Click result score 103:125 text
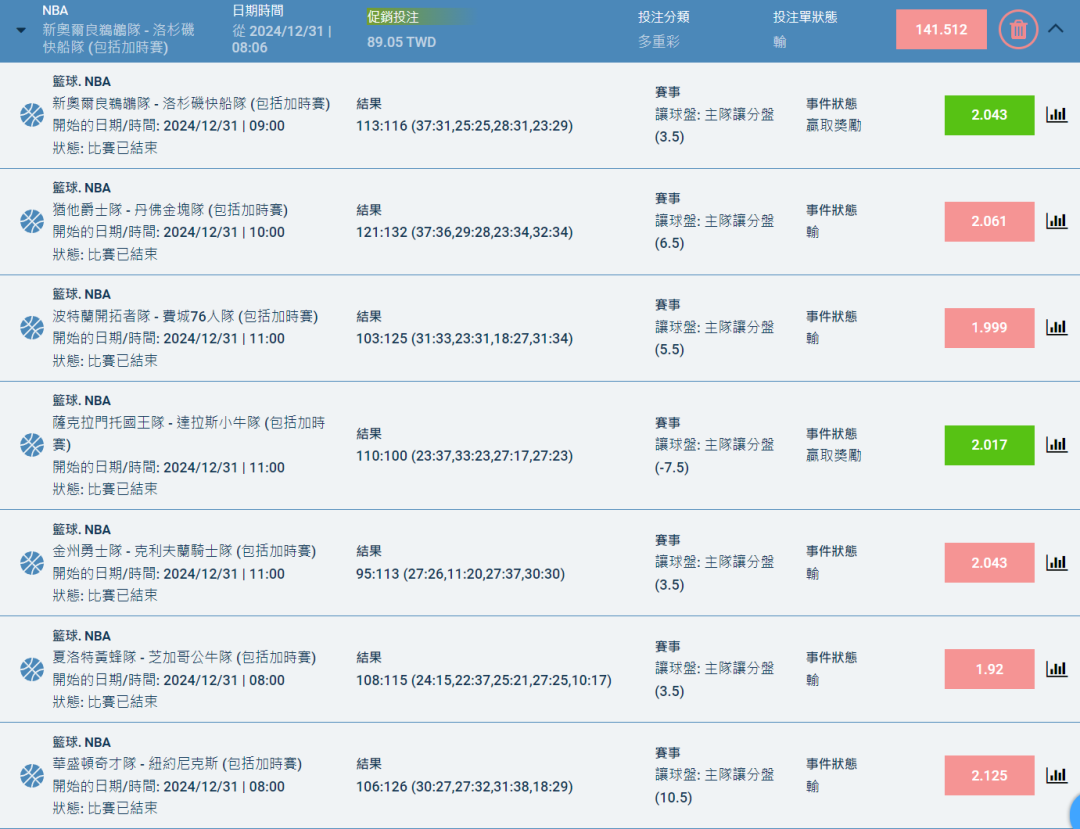Image resolution: width=1080 pixels, height=829 pixels. tap(464, 339)
